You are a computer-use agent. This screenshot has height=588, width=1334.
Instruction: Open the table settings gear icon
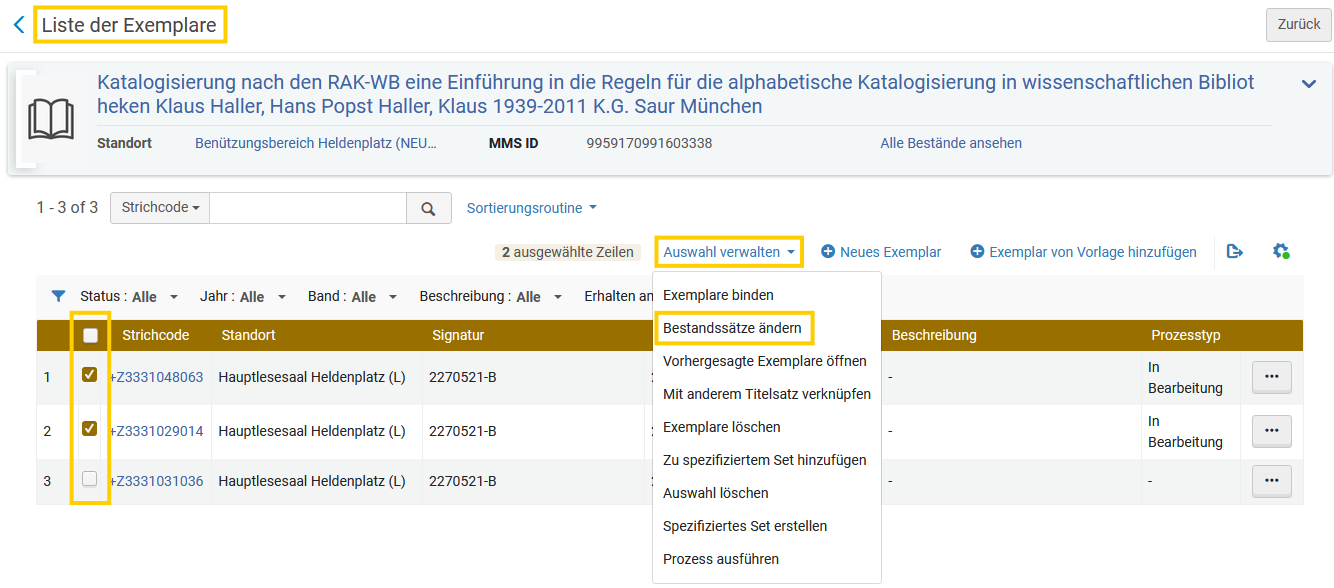pos(1280,252)
